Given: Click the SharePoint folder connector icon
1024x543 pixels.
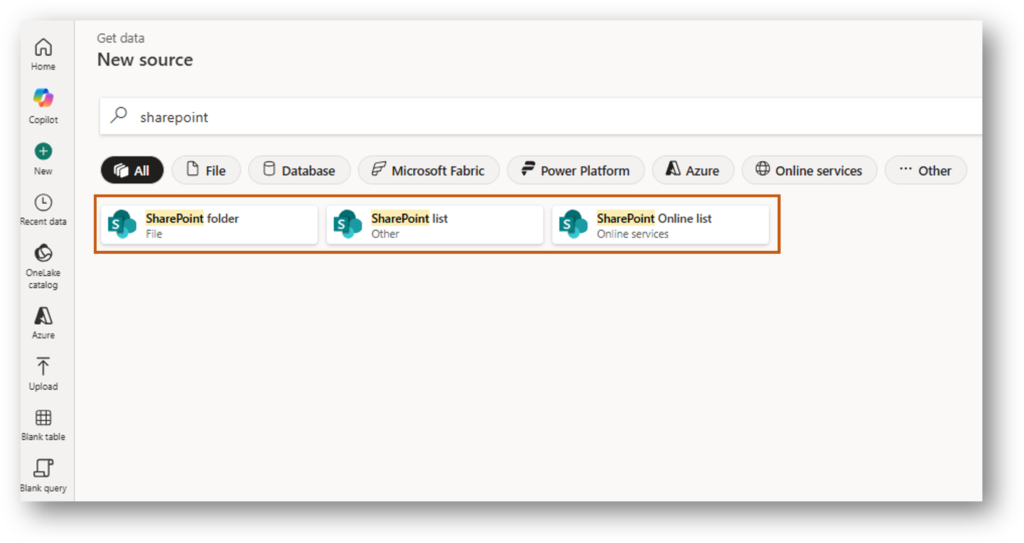Looking at the screenshot, I should point(122,225).
